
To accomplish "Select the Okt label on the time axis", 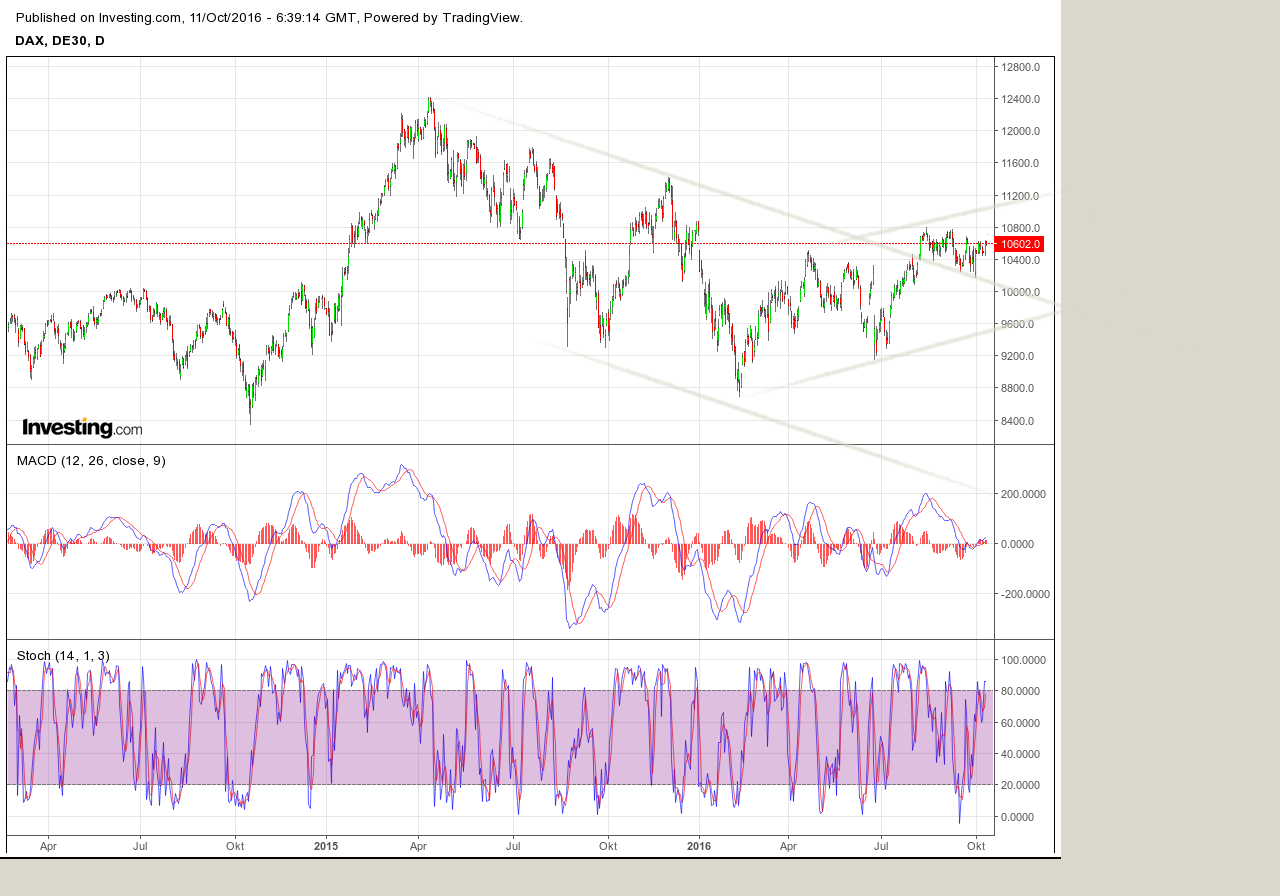I will pyautogui.click(x=977, y=846).
